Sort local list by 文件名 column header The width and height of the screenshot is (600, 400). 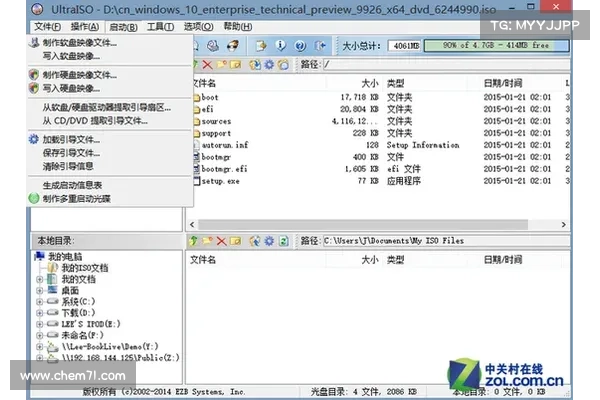(203, 260)
